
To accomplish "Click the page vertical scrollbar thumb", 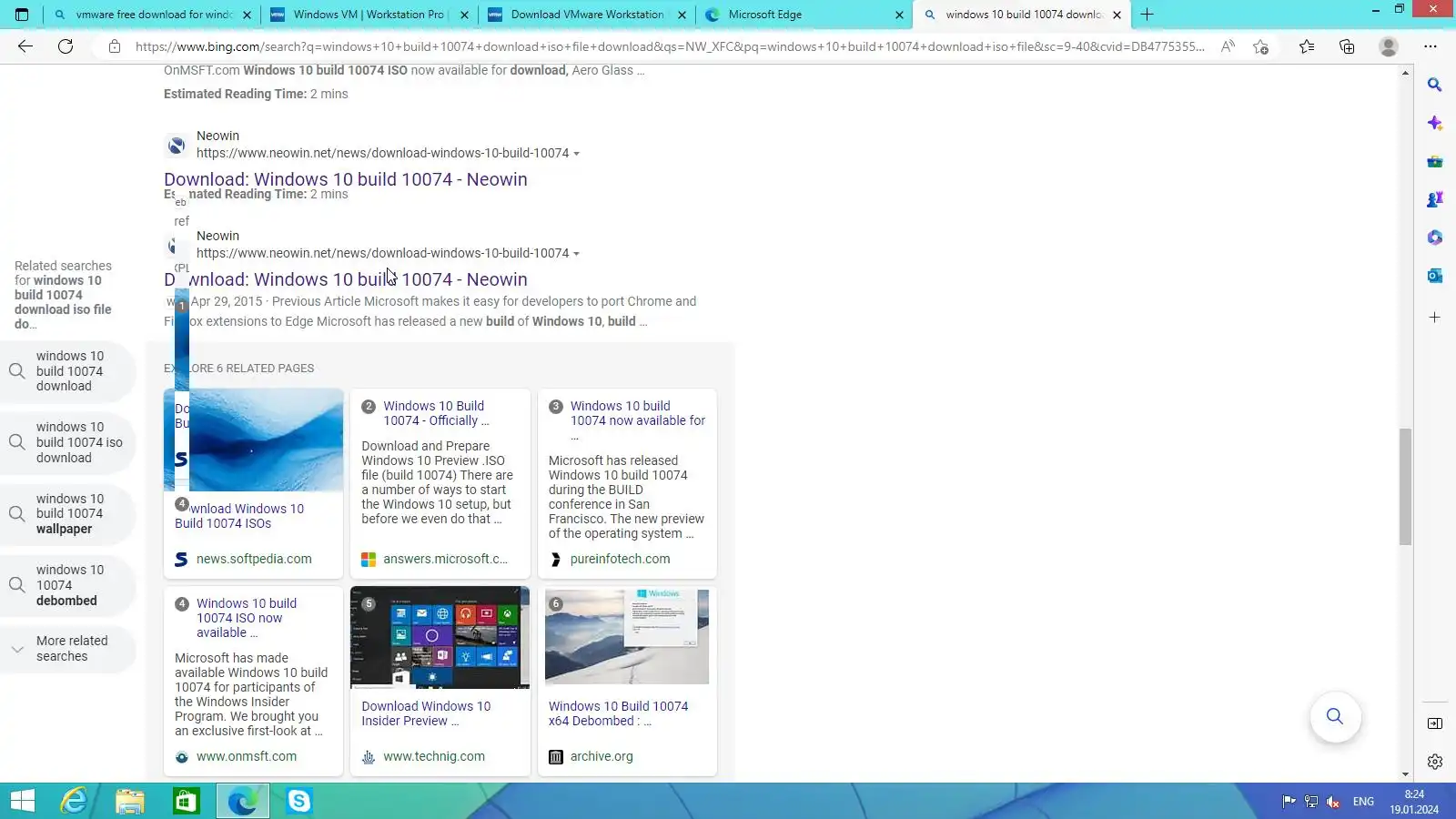I will point(1406,486).
